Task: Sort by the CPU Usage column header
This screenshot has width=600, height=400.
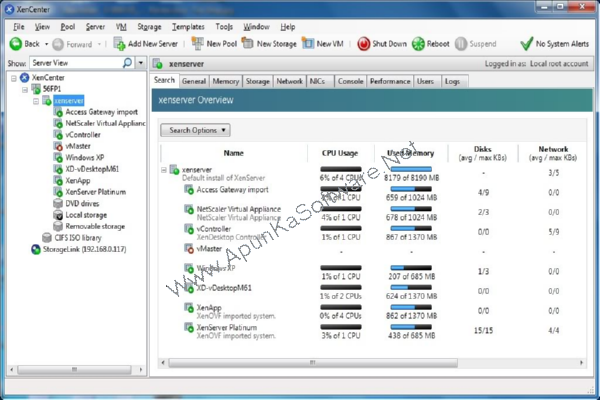Action: (340, 153)
